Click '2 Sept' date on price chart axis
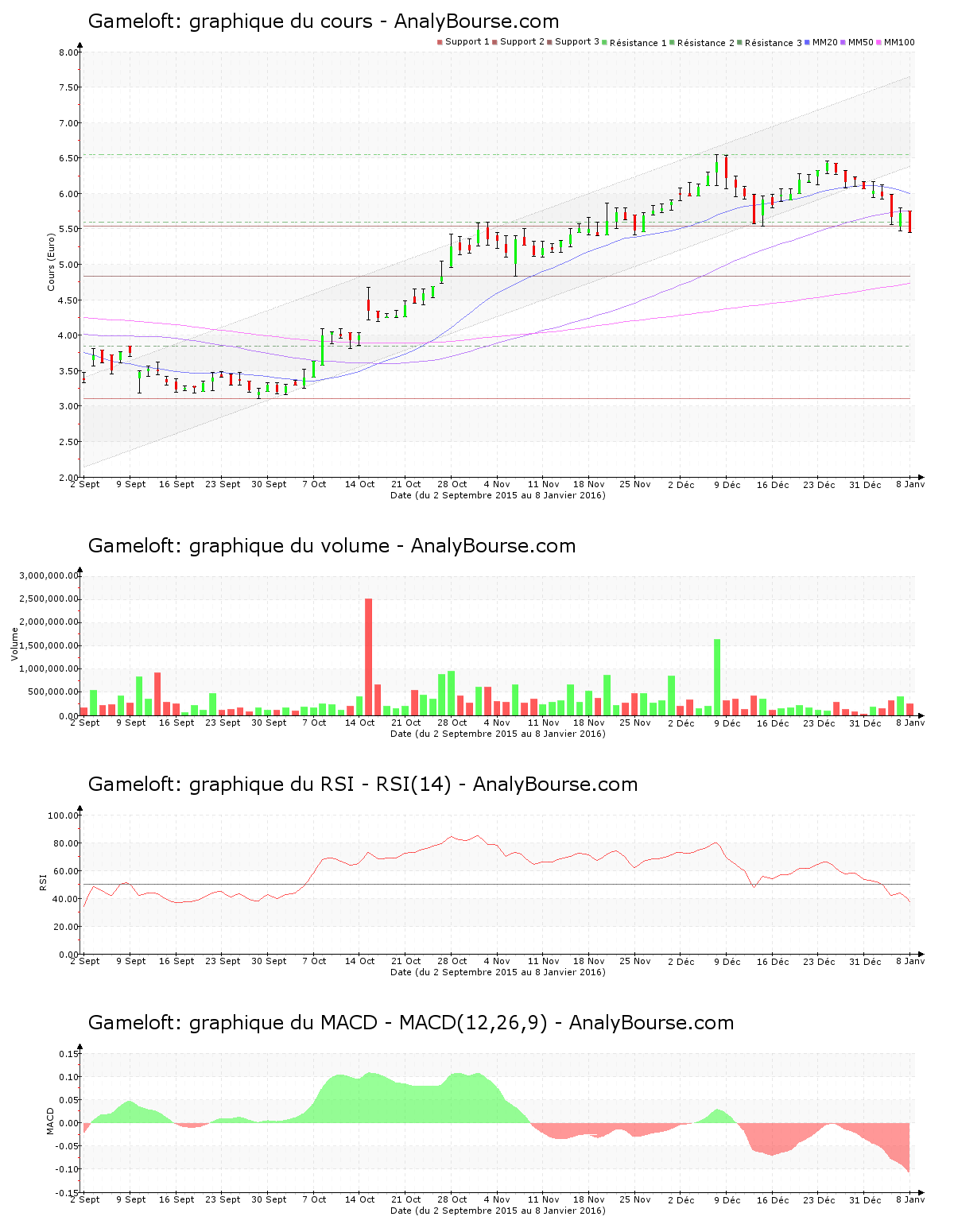This screenshot has height=1232, width=954. click(85, 484)
